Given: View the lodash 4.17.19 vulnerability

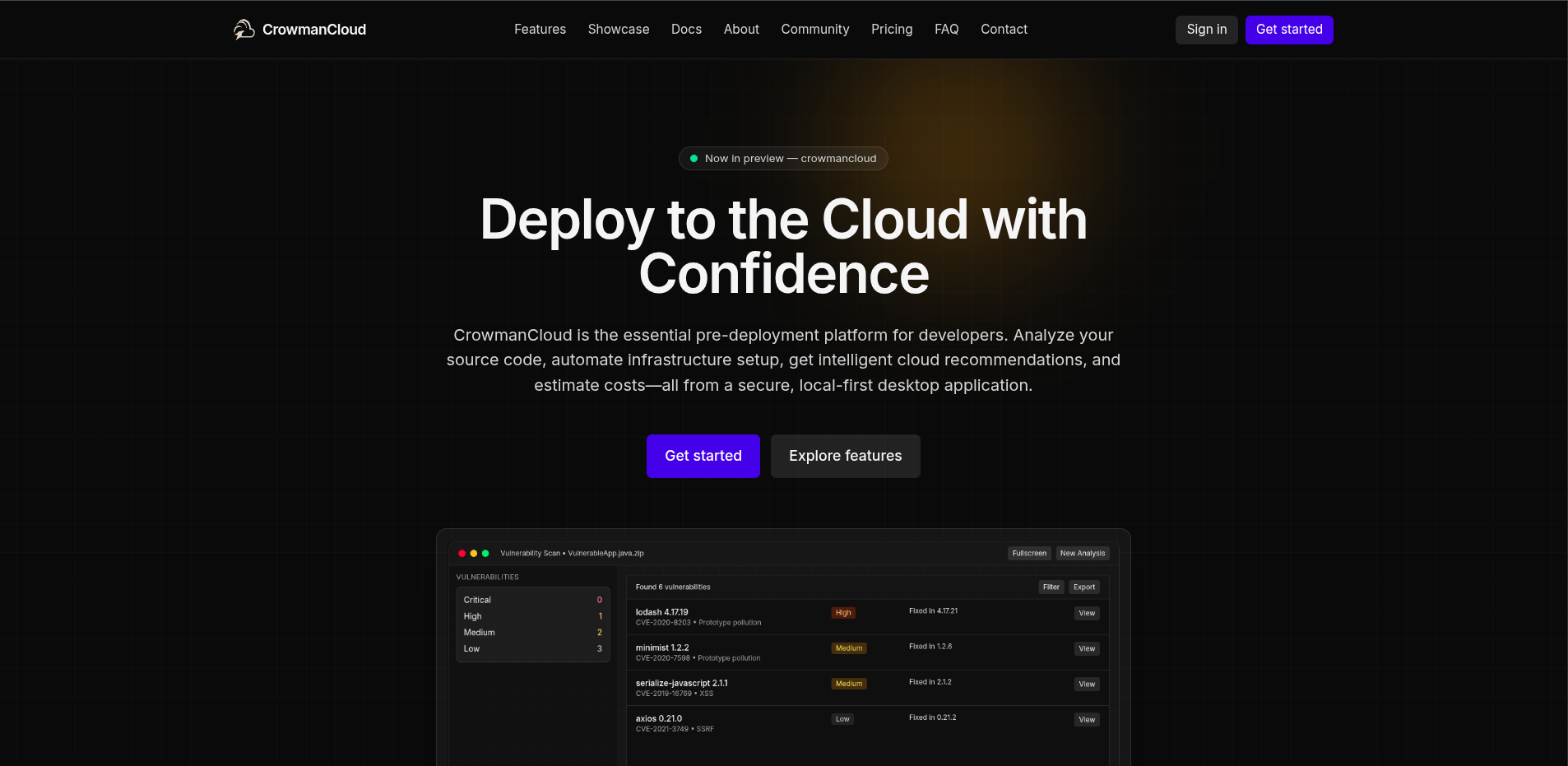Looking at the screenshot, I should point(1086,614).
